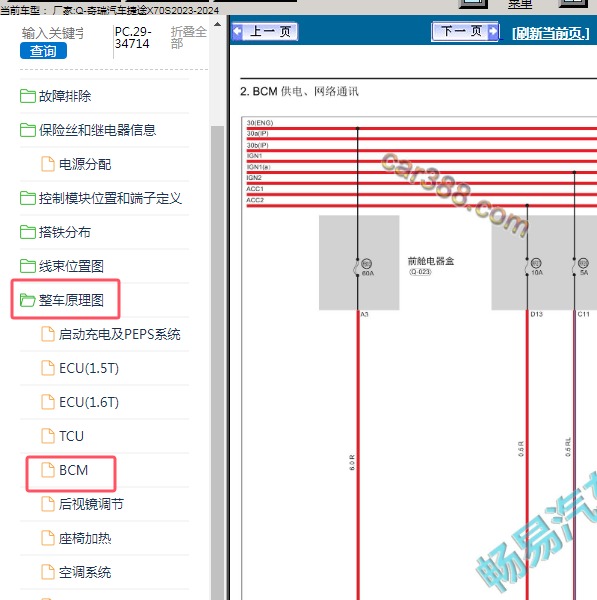The width and height of the screenshot is (597, 600).
Task: Click the folder icon beside 线束位置图
Action: pyautogui.click(x=28, y=266)
